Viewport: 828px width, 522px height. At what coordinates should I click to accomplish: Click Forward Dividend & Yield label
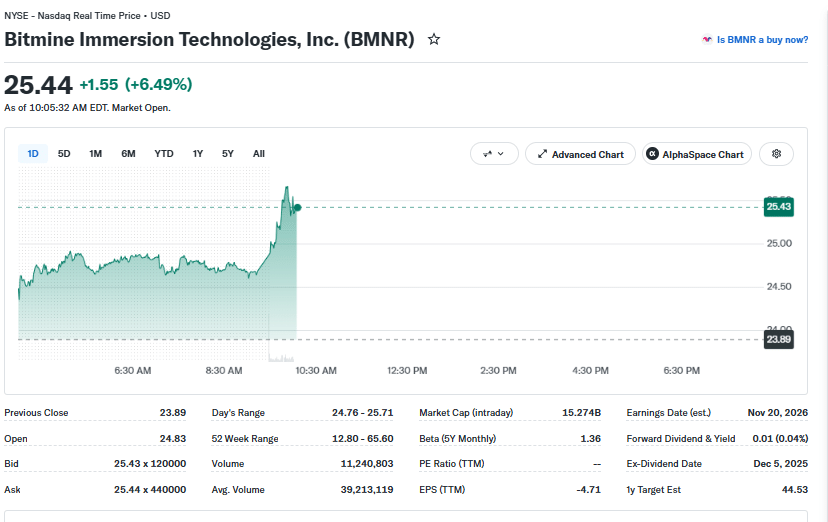click(681, 439)
